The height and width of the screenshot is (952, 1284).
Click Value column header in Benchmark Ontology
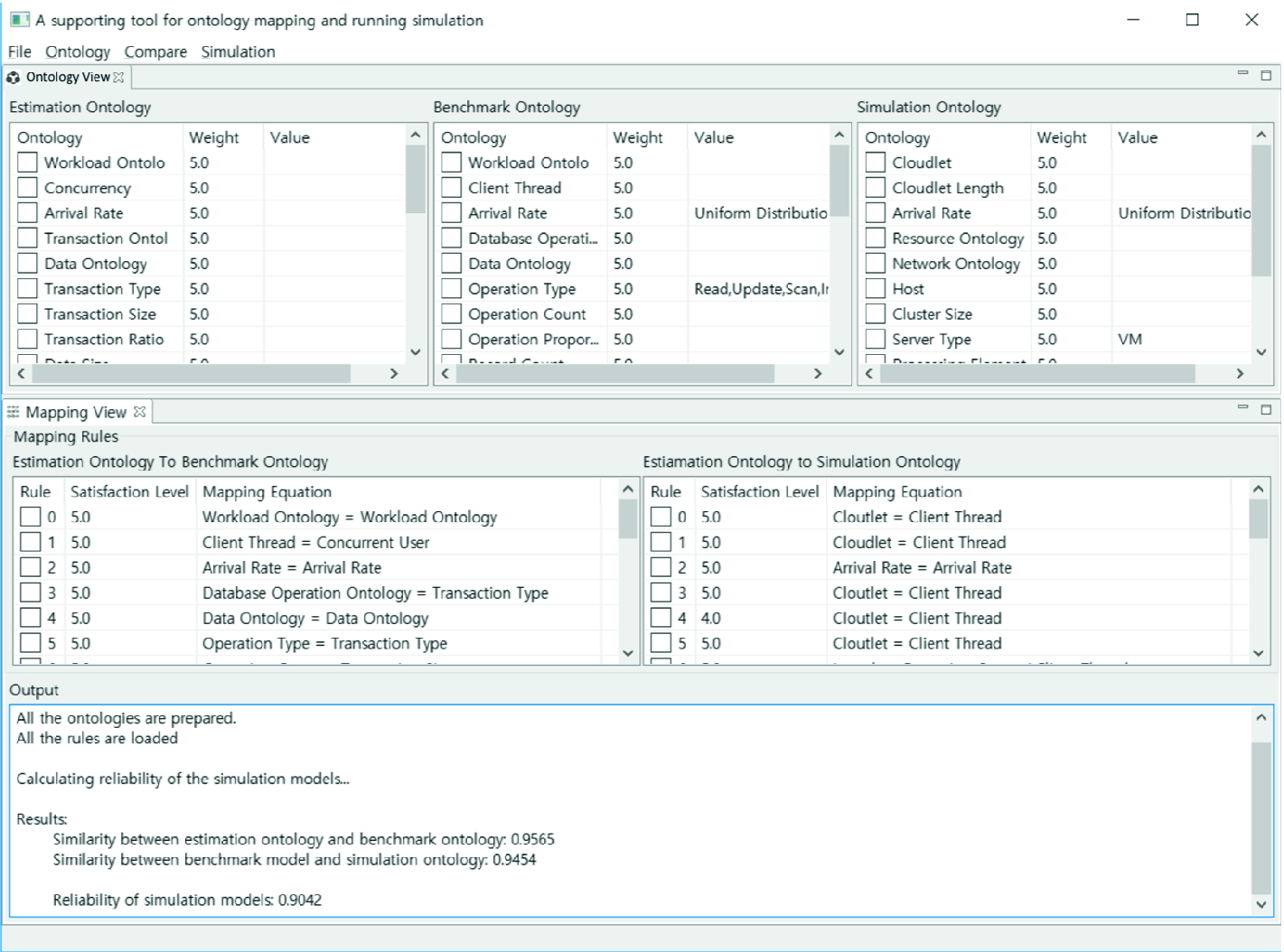coord(714,137)
